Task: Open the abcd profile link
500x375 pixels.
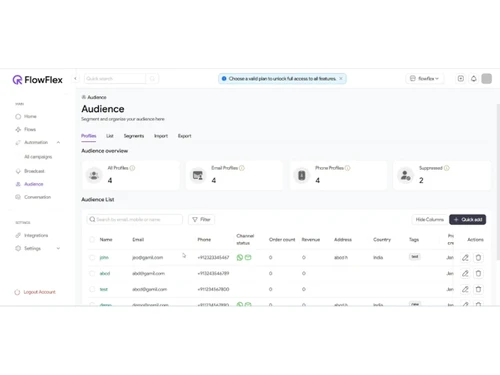Action: [x=105, y=273]
